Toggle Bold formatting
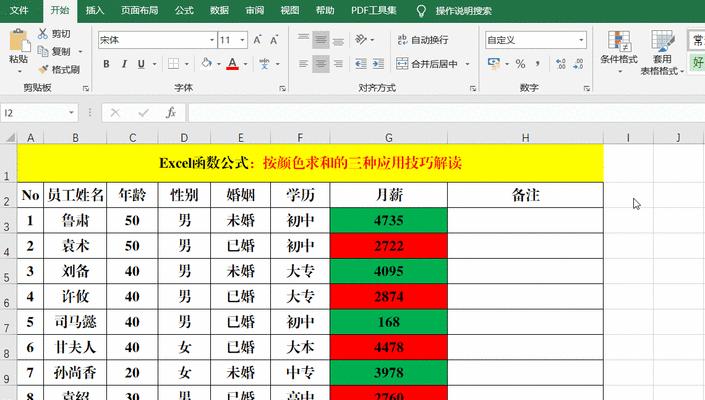Image resolution: width=705 pixels, height=400 pixels. click(106, 64)
